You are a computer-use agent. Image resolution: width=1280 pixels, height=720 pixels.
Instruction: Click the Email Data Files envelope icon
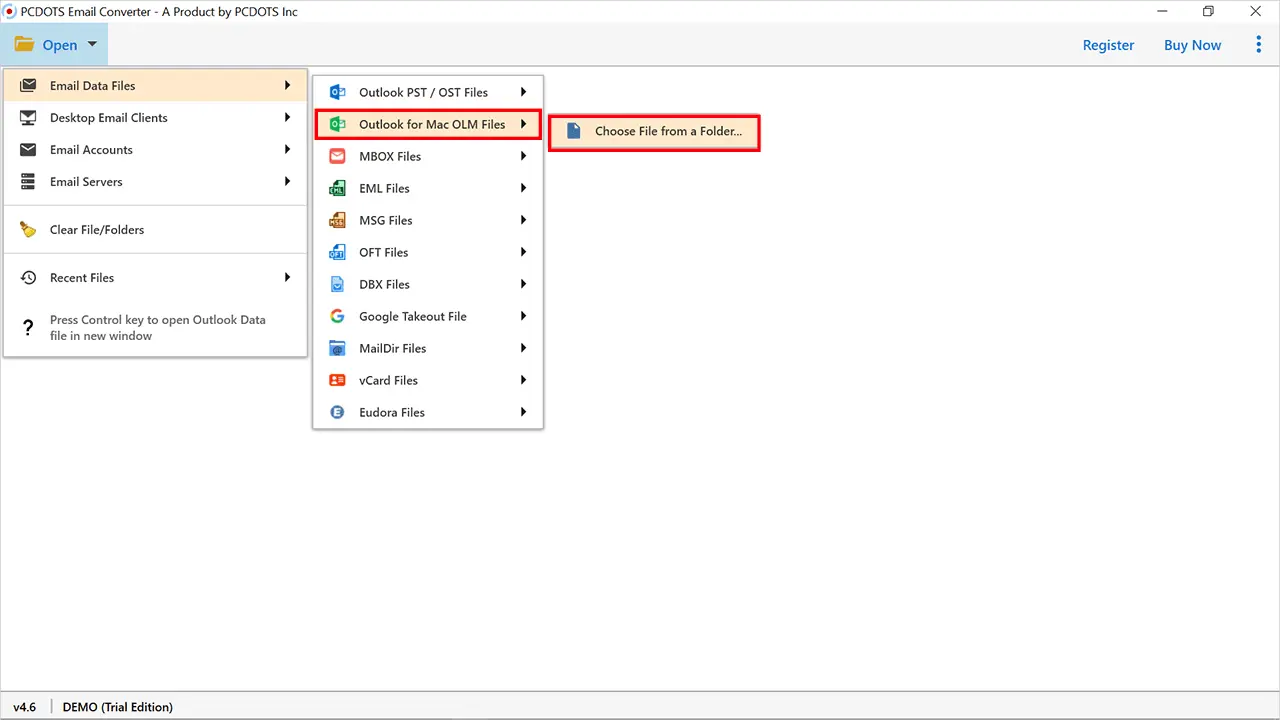click(28, 85)
